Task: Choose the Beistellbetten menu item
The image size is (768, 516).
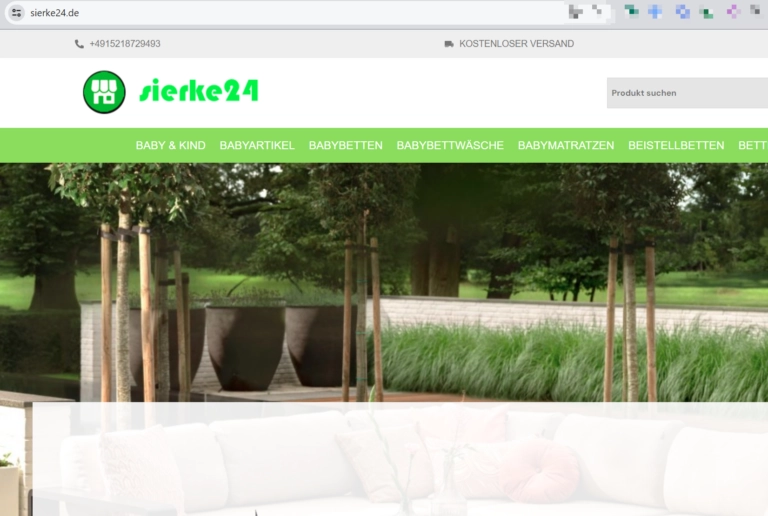Action: (676, 145)
